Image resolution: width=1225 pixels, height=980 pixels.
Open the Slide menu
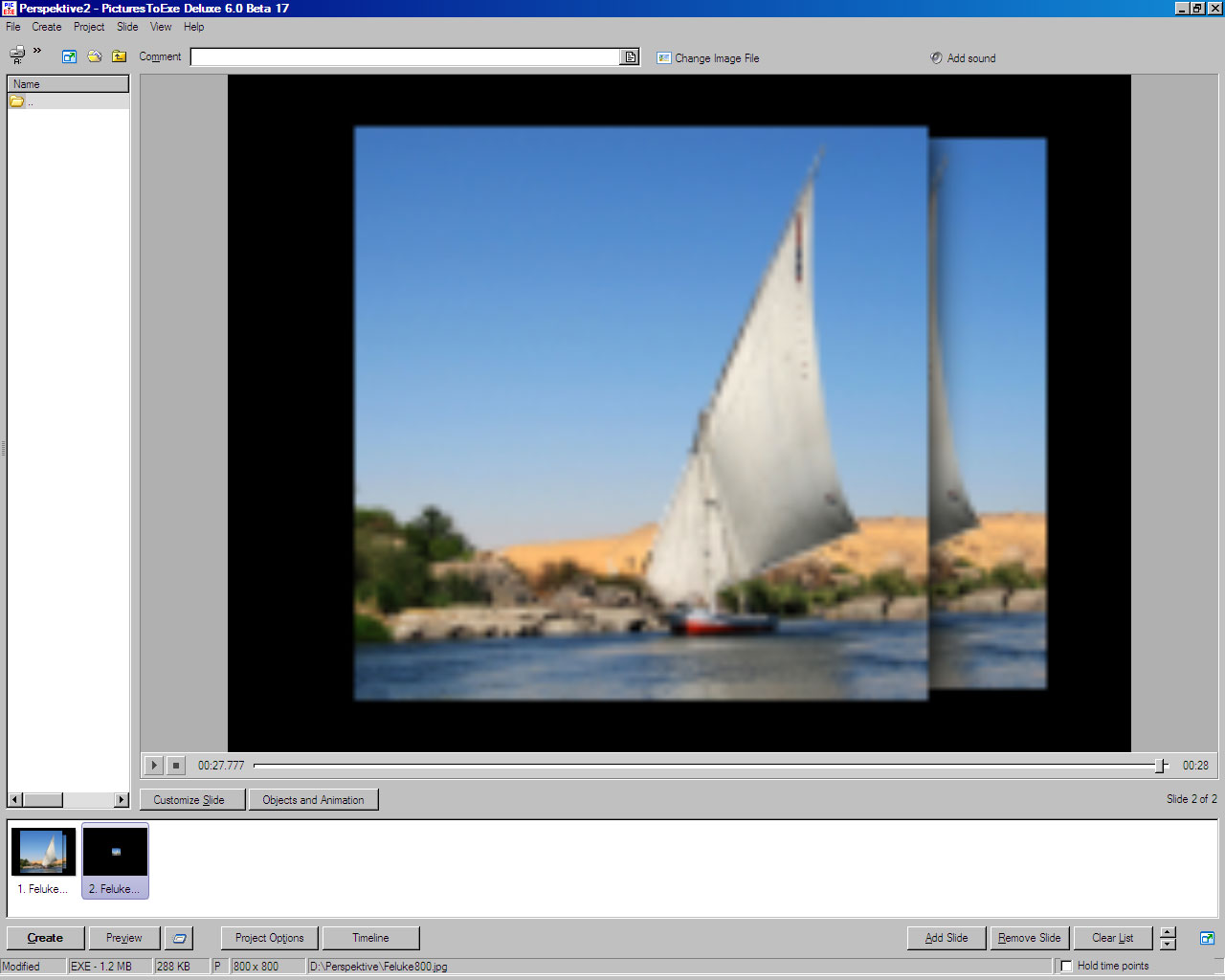coord(127,27)
